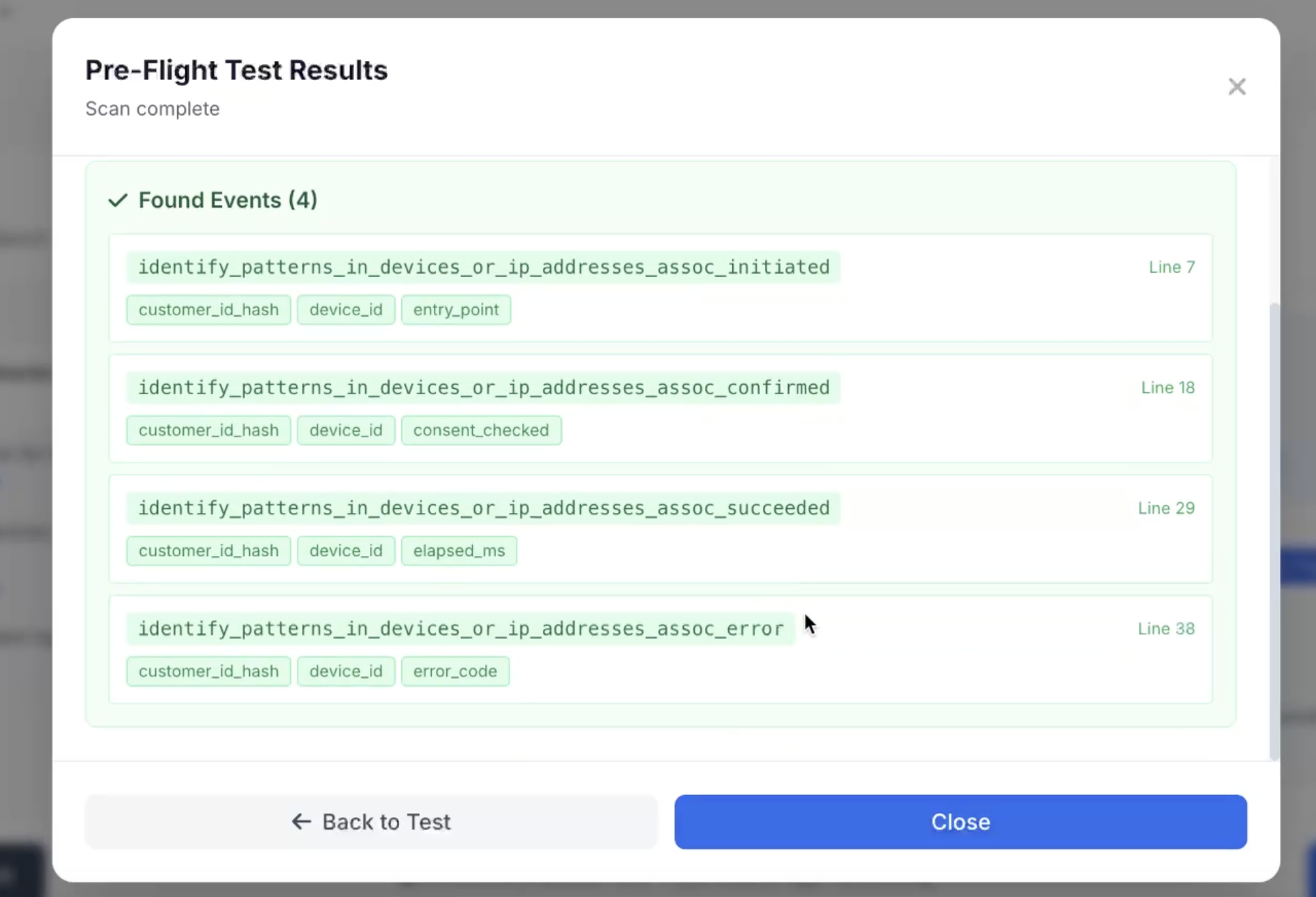
Task: Click the Found Events (4) heading
Action: [228, 201]
